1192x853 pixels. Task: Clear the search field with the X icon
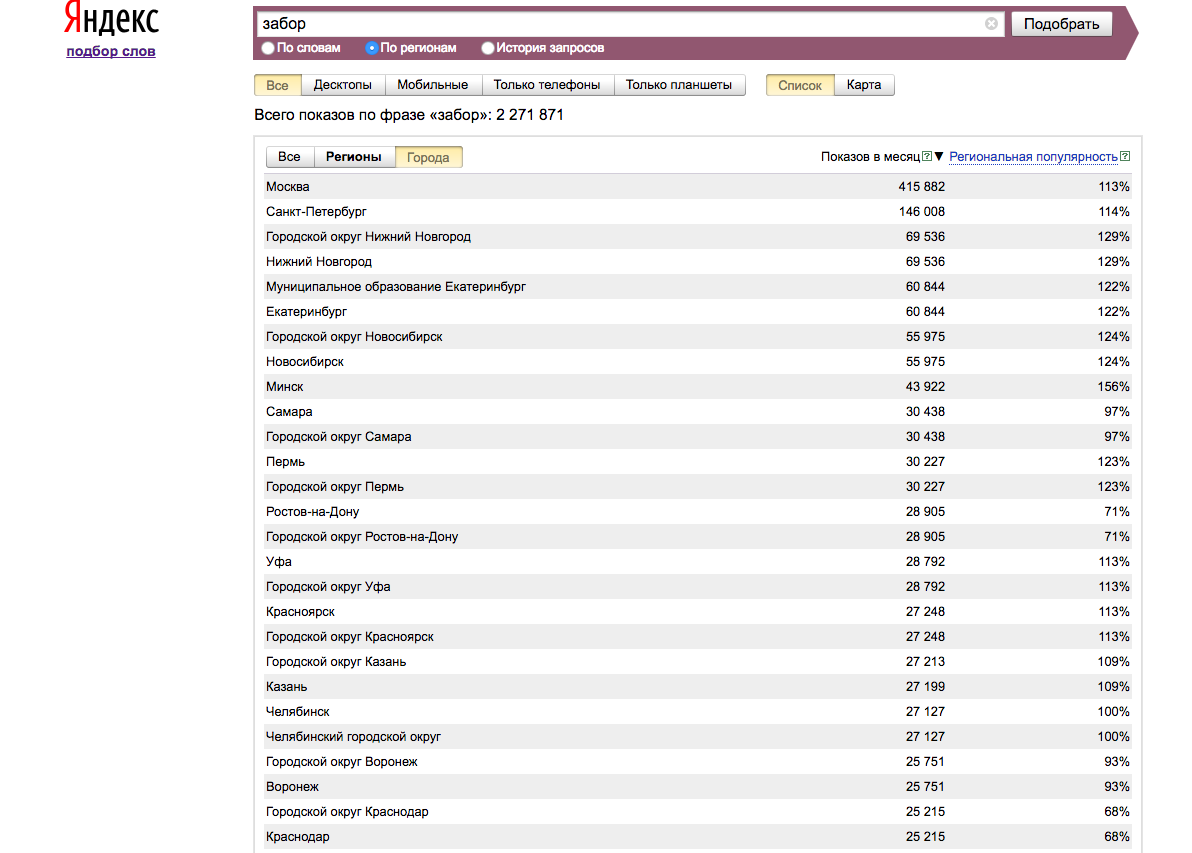(x=991, y=24)
